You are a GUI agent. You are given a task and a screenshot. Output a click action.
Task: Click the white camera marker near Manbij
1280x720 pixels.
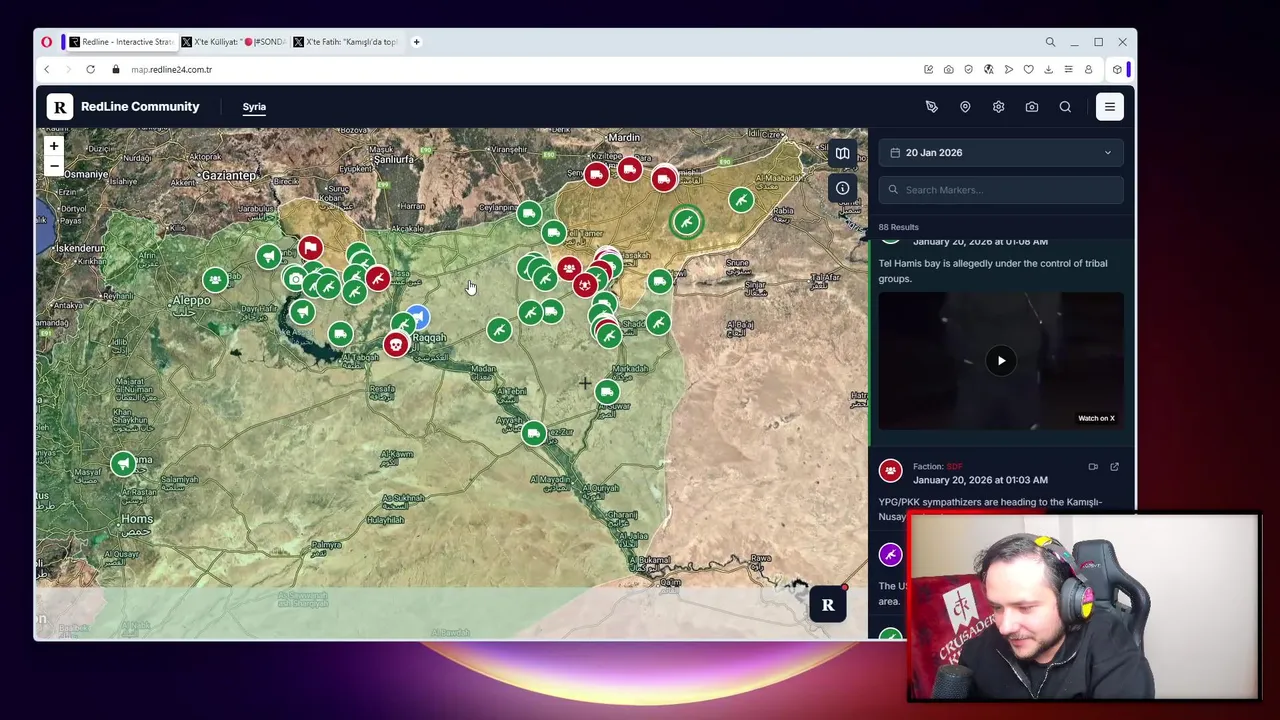coord(295,279)
